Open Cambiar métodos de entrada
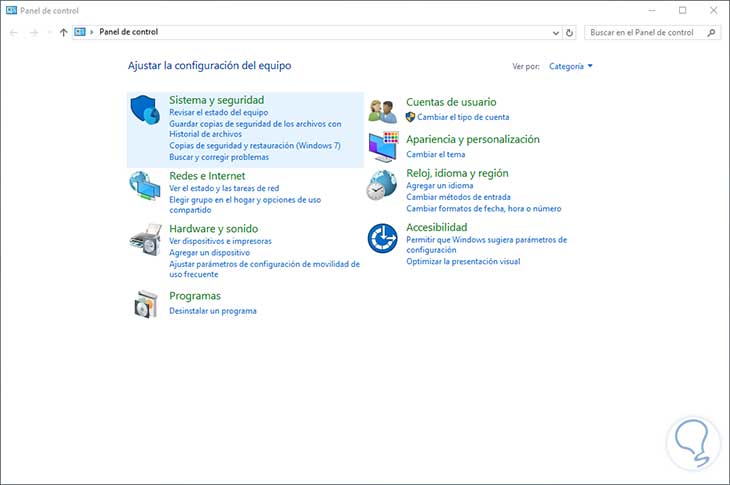The image size is (730, 485). coord(458,197)
